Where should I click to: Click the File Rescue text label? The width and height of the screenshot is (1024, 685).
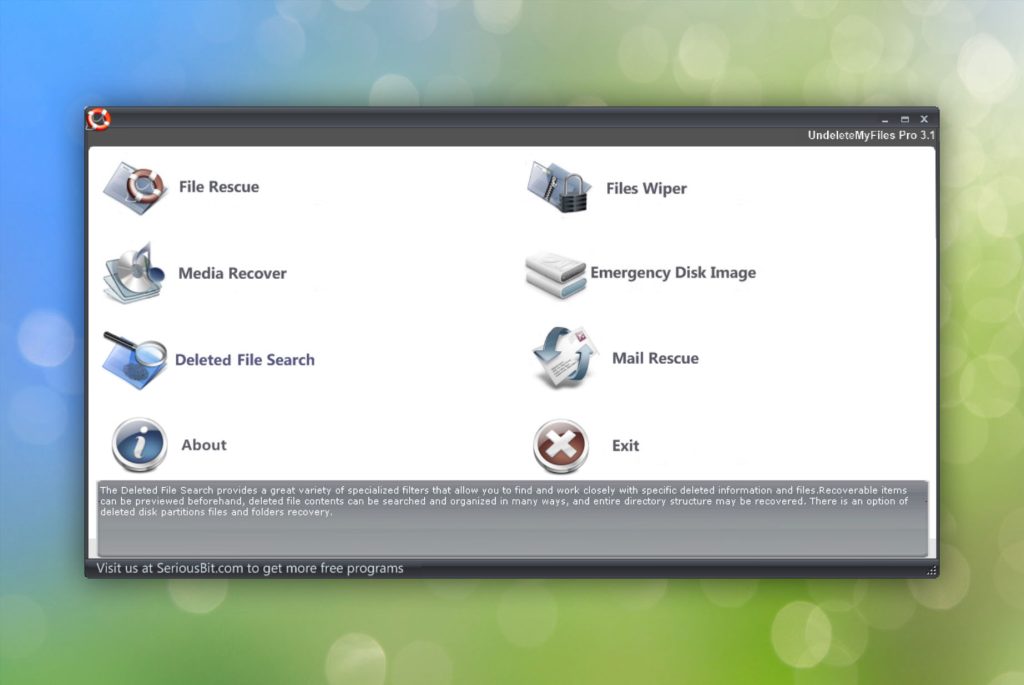coord(219,187)
